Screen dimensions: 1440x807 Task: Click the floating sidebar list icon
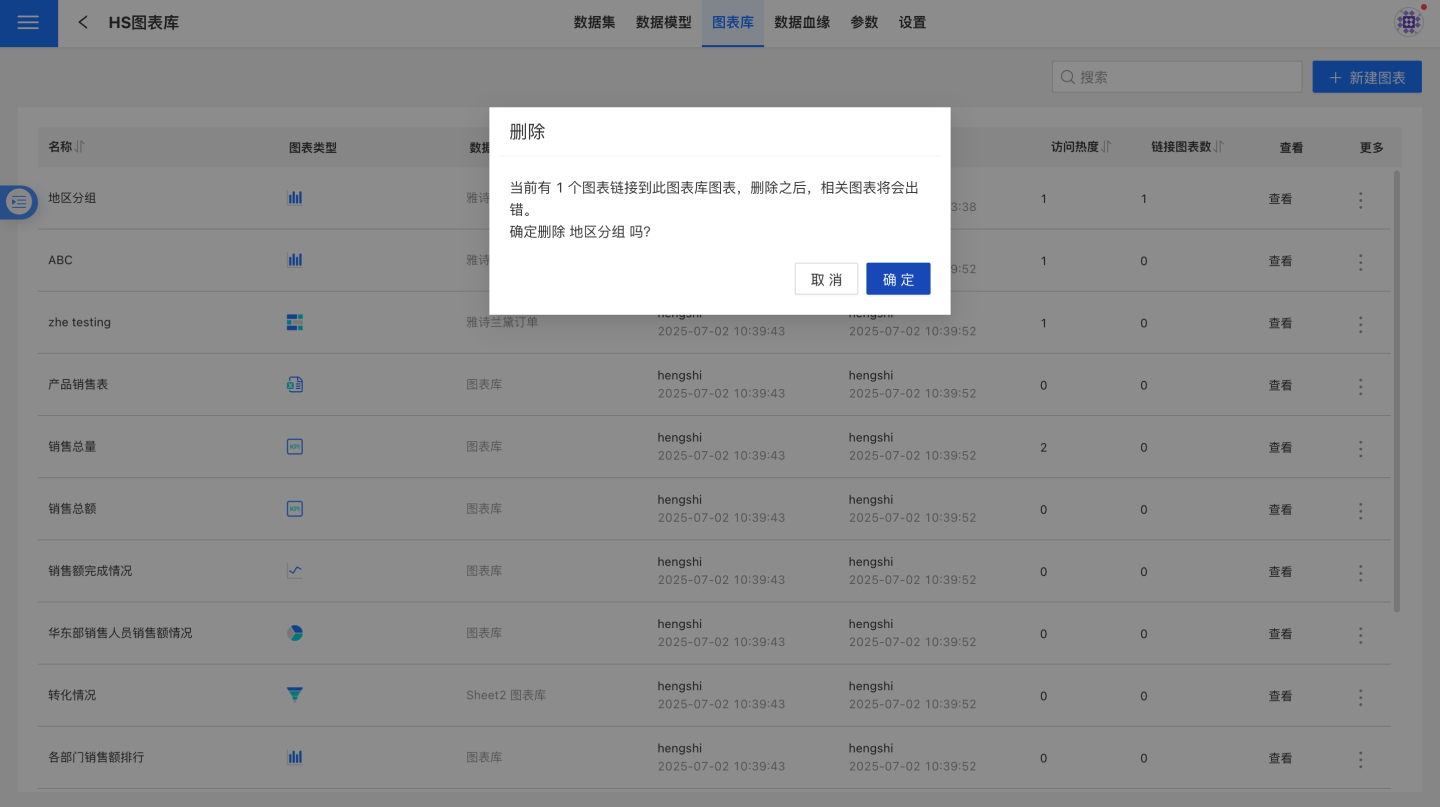tap(19, 201)
